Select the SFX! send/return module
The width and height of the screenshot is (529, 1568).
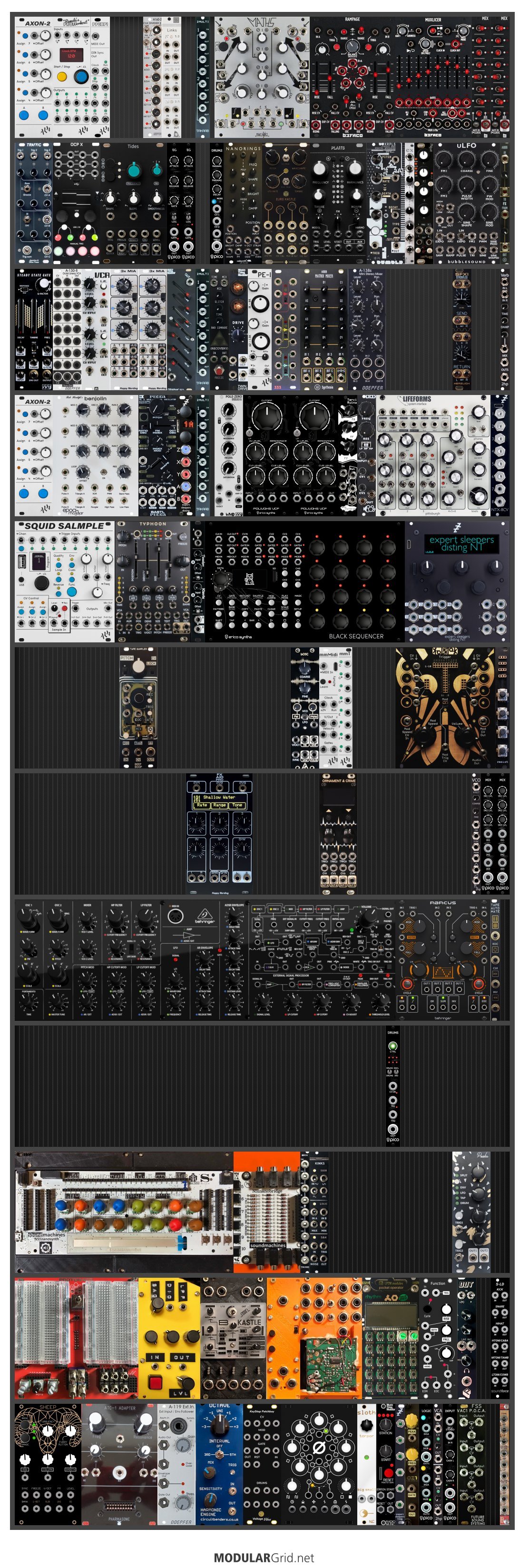click(x=461, y=329)
